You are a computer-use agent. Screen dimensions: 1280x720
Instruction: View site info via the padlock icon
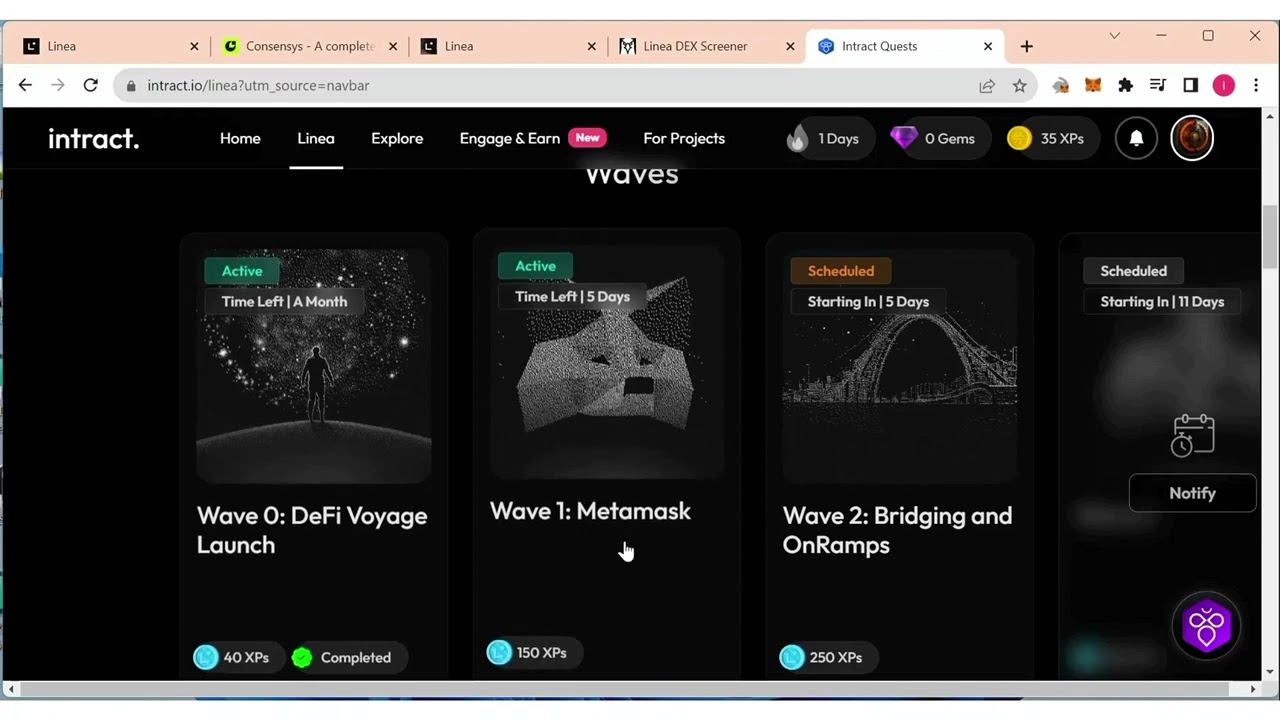coord(131,86)
